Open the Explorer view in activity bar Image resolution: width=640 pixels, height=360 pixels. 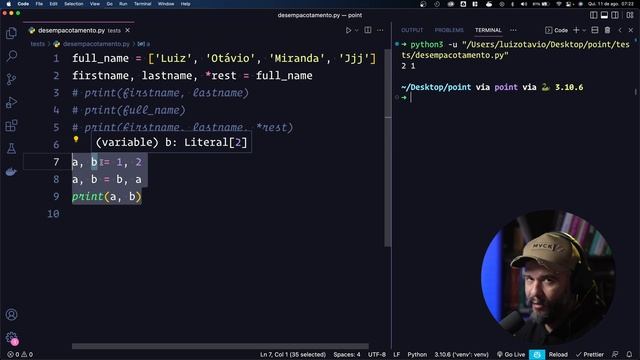[x=11, y=33]
